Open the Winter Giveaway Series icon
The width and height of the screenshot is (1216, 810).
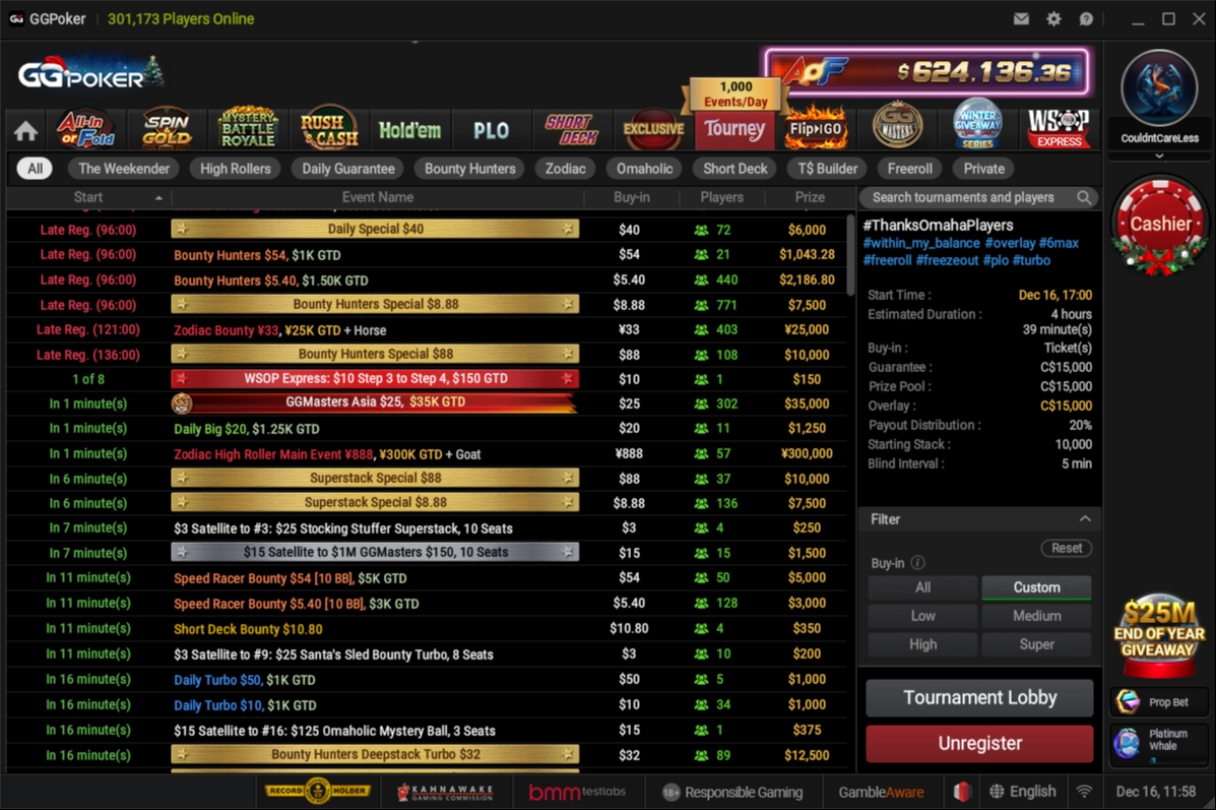[978, 125]
